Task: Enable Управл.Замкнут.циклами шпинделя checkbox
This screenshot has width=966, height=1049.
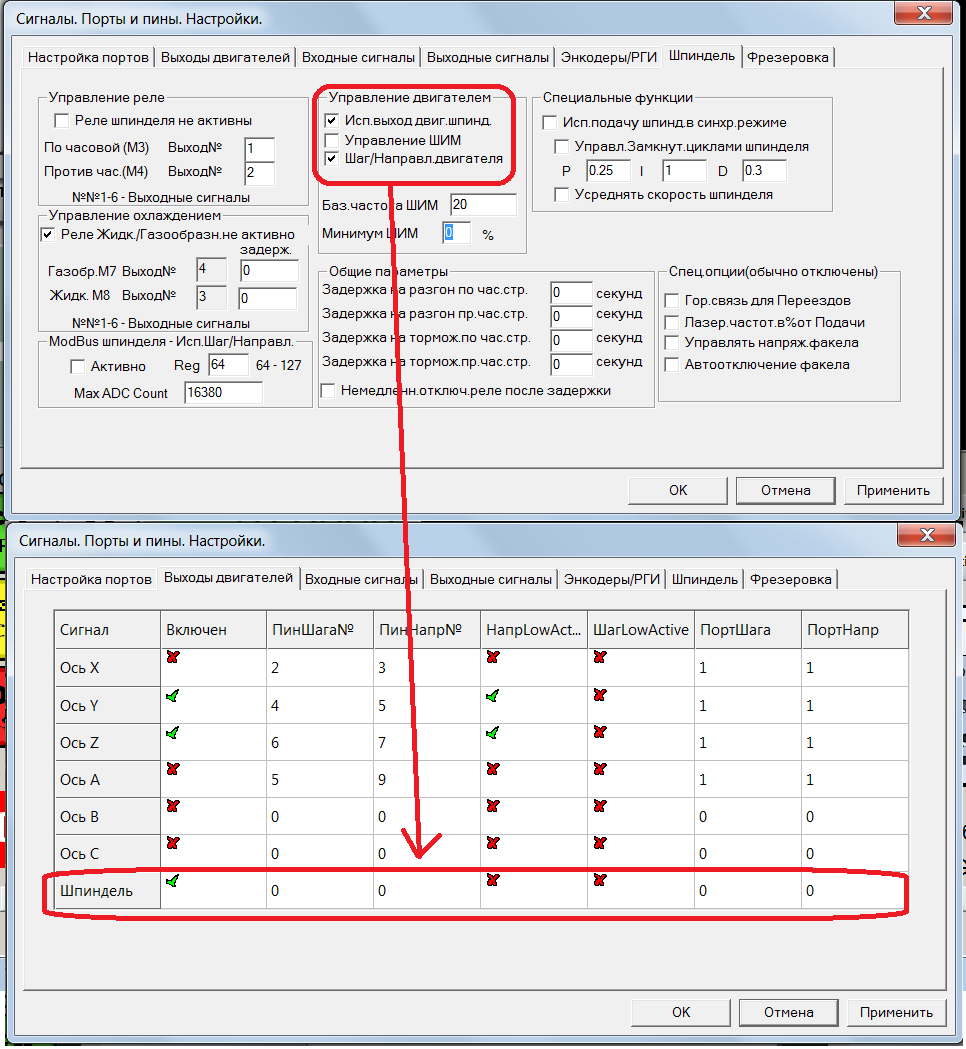Action: 562,147
